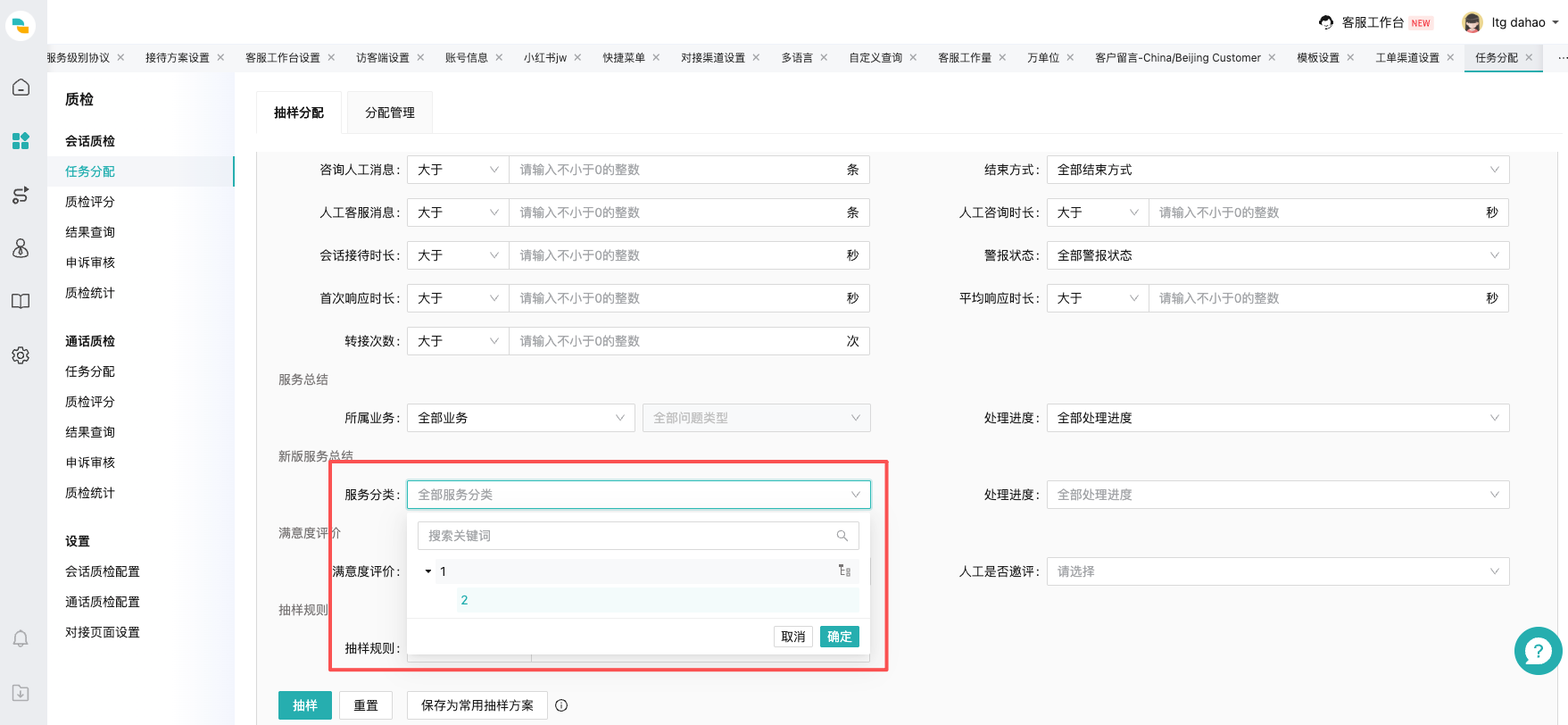1568x725 pixels.
Task: Focus the 搜索关键词 input
Action: pos(625,536)
